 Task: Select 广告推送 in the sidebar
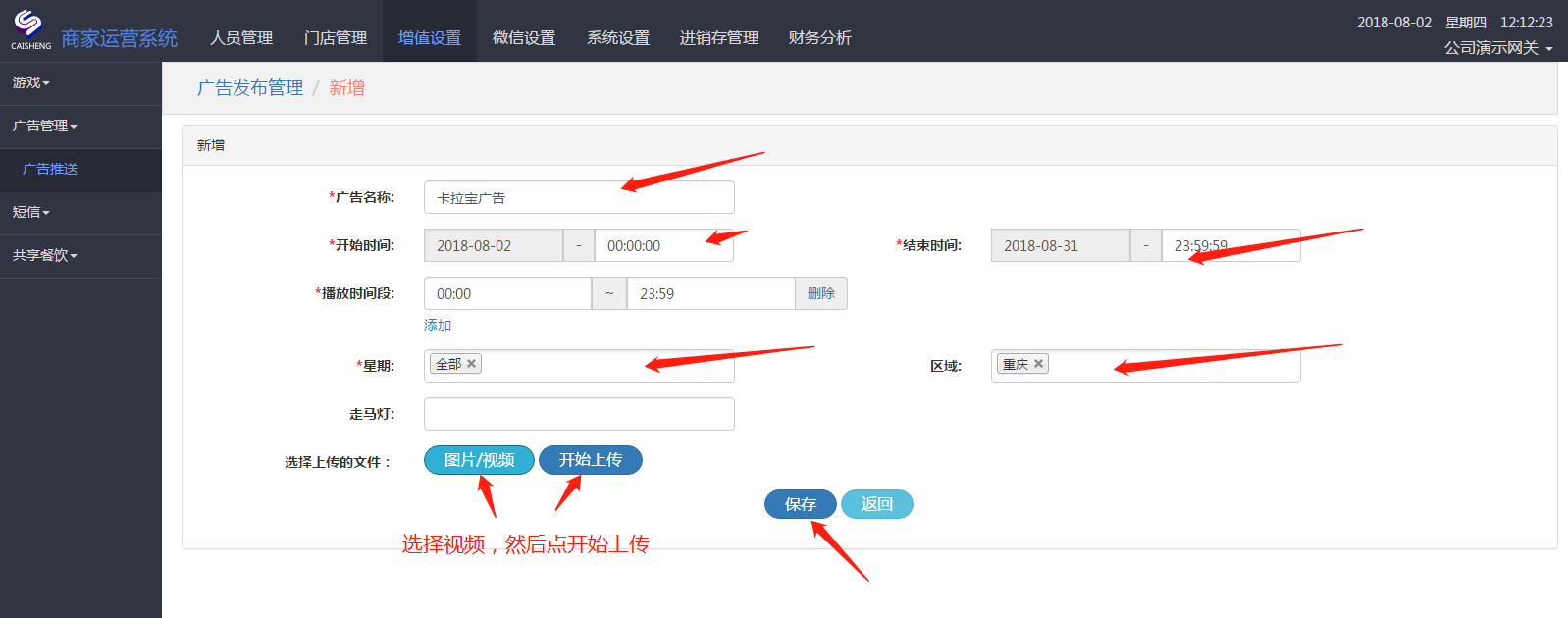tap(80, 170)
